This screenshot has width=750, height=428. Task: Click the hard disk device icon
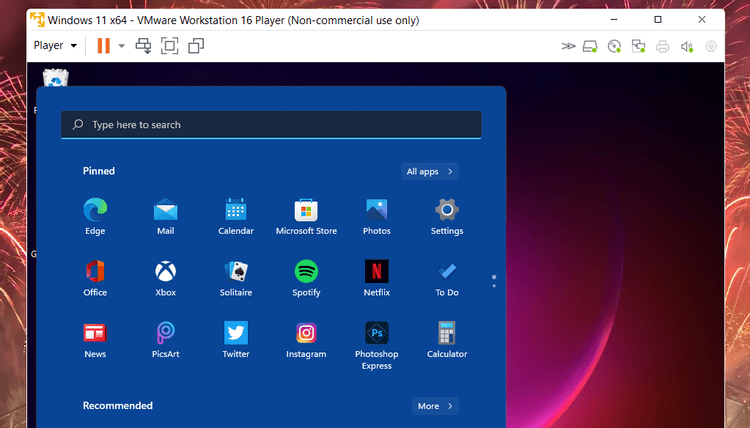click(x=590, y=46)
